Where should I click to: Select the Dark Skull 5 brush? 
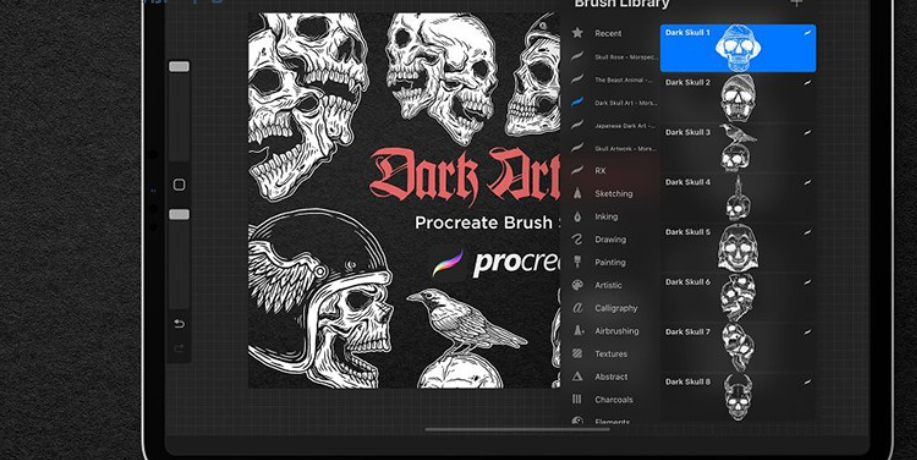[738, 248]
